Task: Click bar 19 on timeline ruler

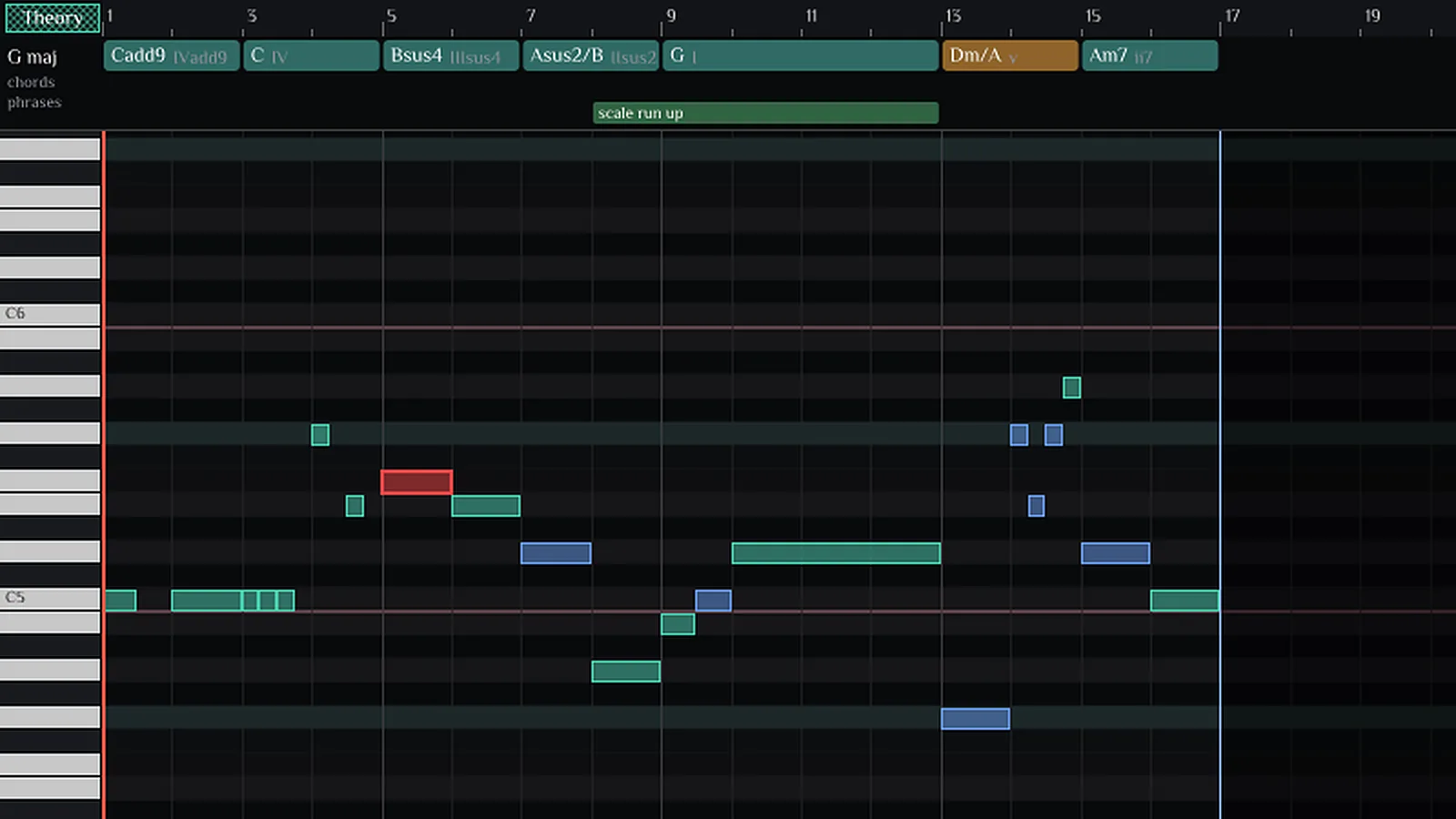Action: [1372, 15]
